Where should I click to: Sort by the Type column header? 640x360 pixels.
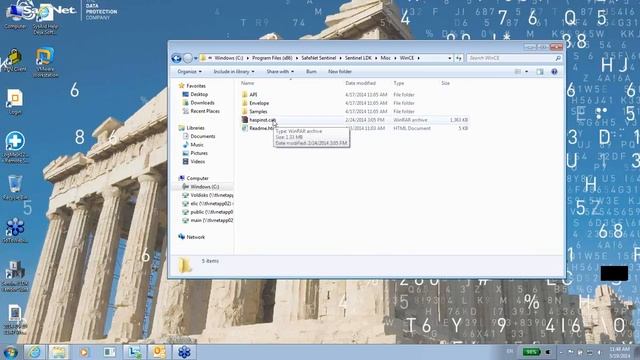tap(399, 83)
